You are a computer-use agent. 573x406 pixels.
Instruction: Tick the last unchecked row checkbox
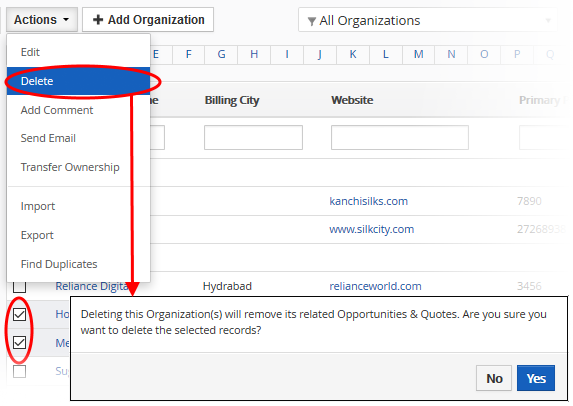[x=19, y=371]
